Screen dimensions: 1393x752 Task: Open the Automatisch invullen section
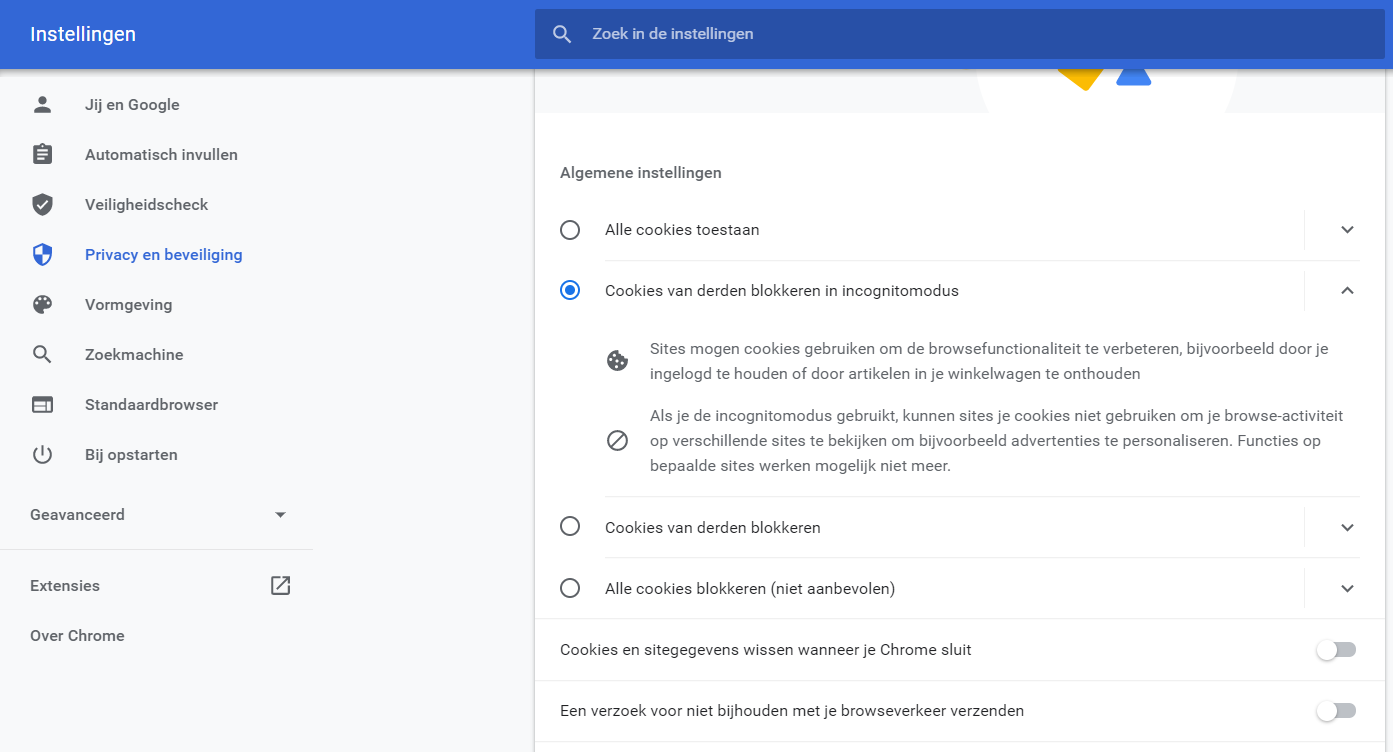point(161,154)
